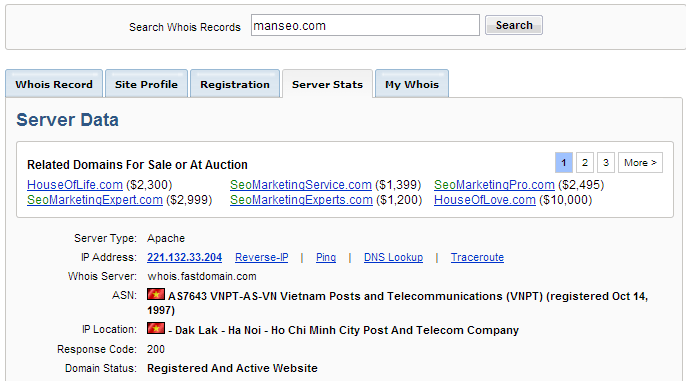The image size is (686, 381).
Task: Visit the SeoMarketingExpert.com listing
Action: (95, 200)
